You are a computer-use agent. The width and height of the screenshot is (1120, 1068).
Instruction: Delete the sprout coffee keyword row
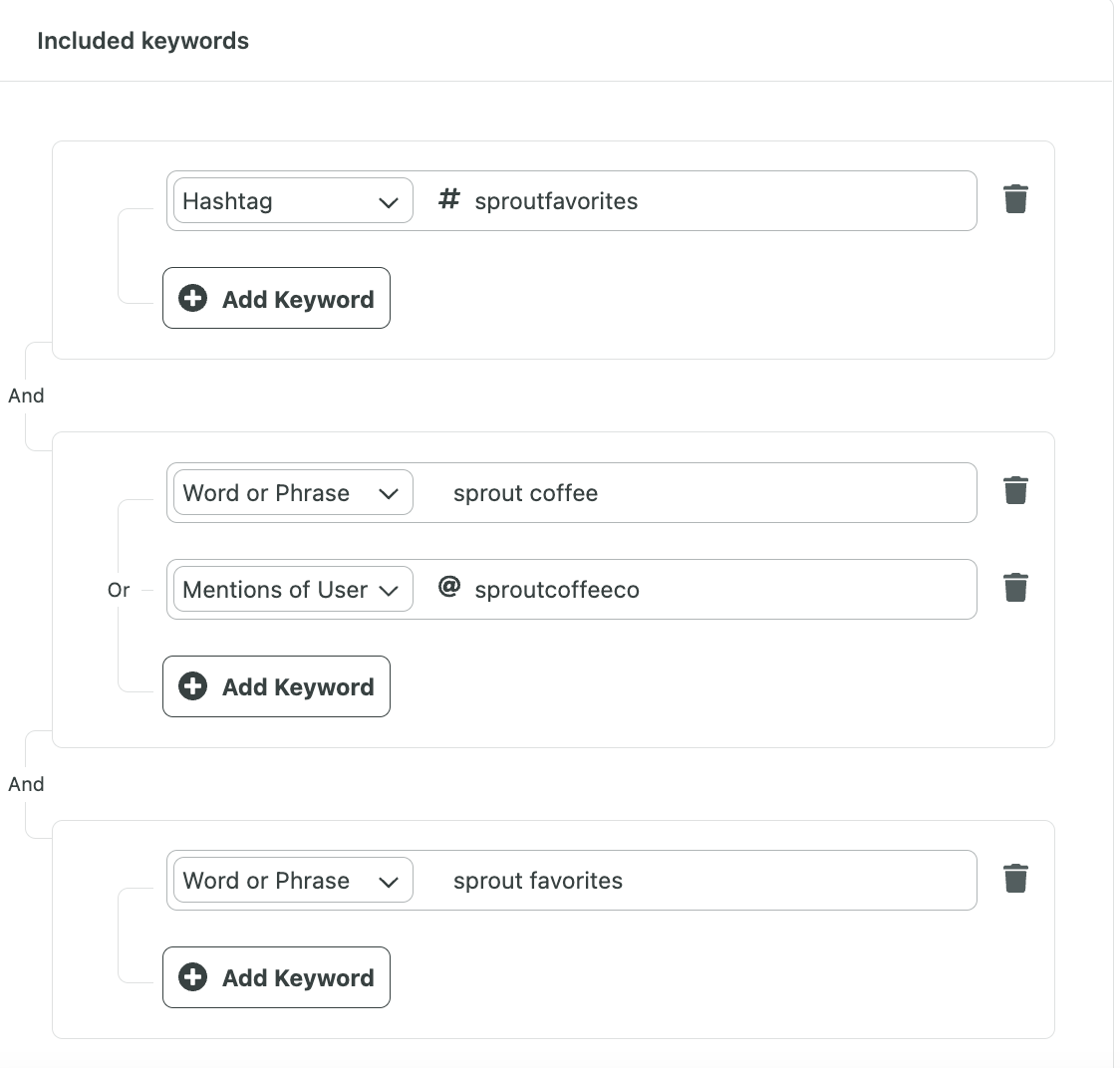pyautogui.click(x=1015, y=491)
